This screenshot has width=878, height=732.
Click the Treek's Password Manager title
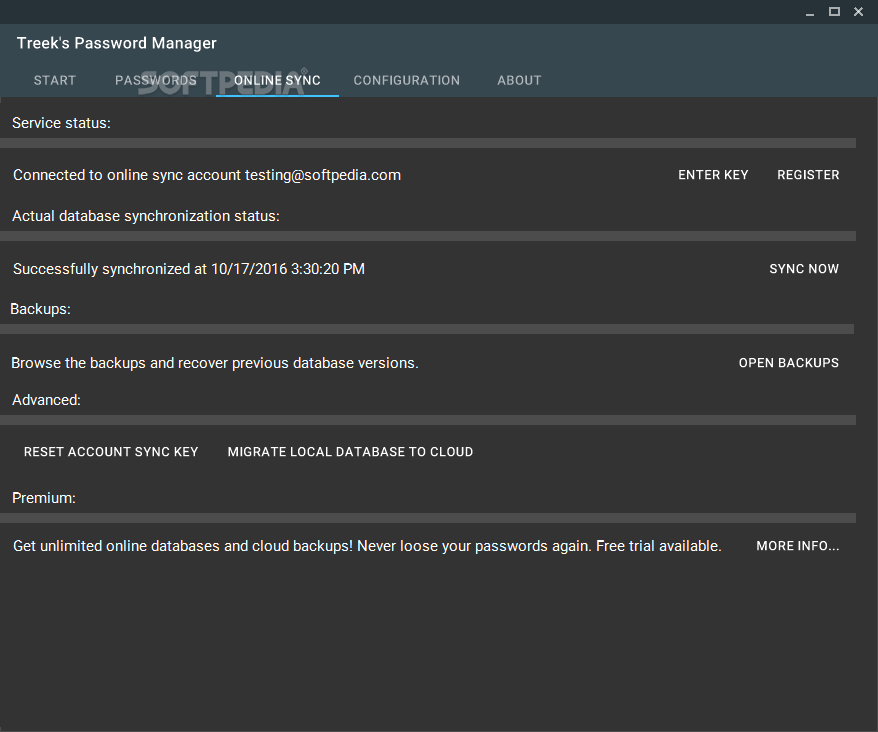tap(116, 43)
